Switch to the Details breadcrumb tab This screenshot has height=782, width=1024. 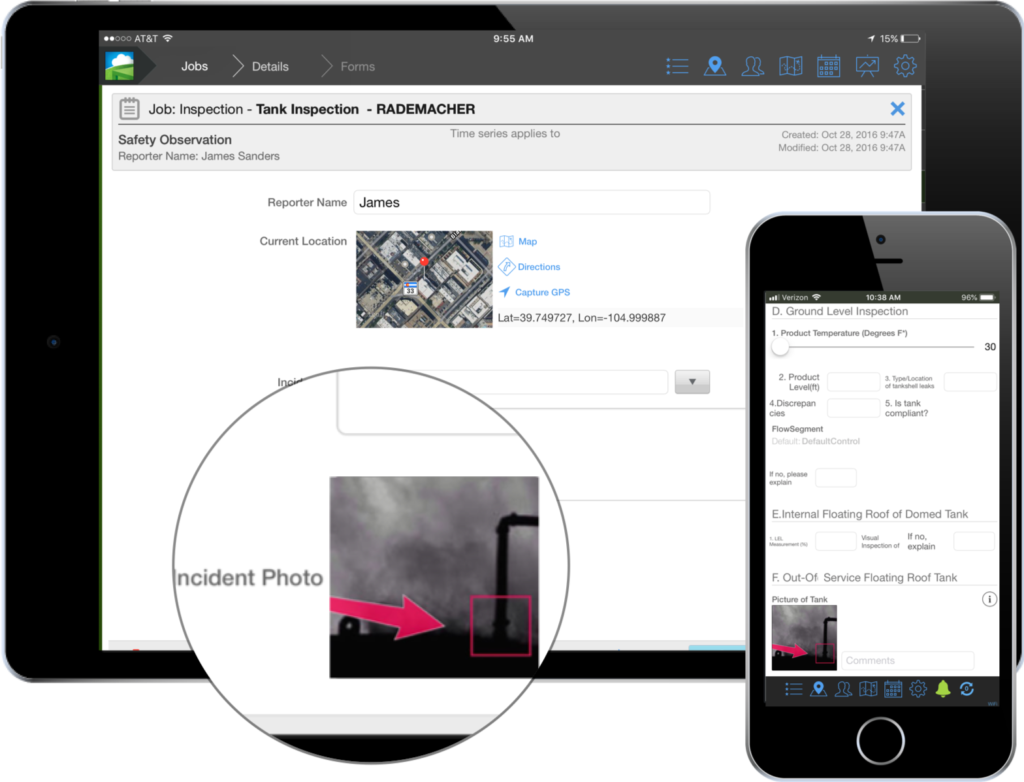tap(271, 66)
